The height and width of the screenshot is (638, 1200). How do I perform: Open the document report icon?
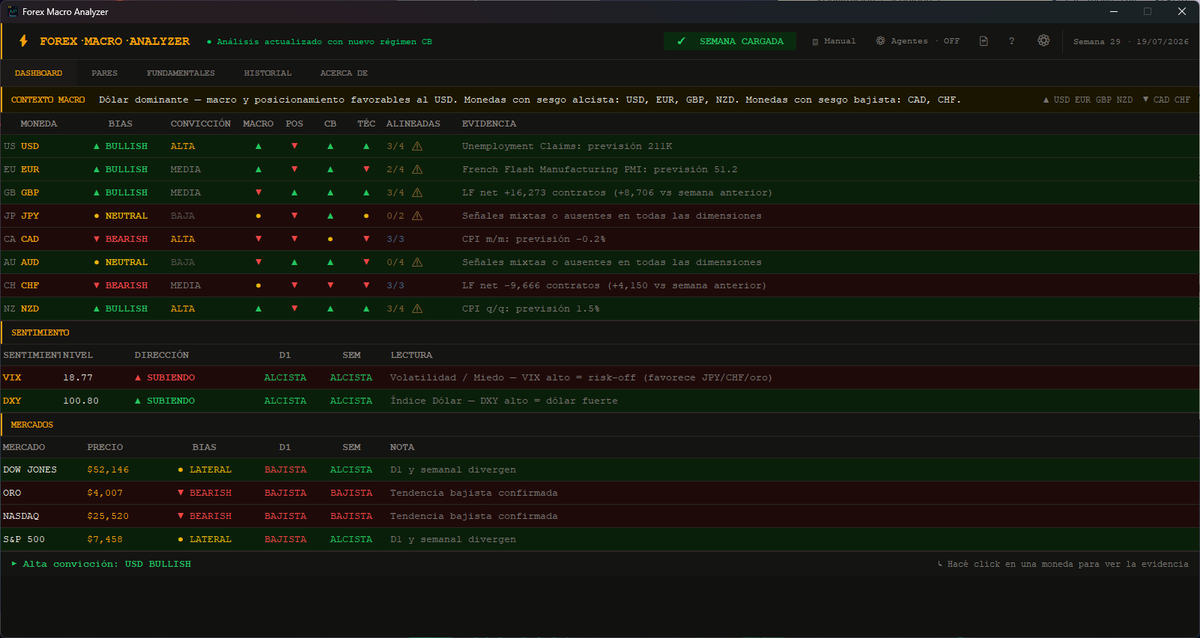983,41
